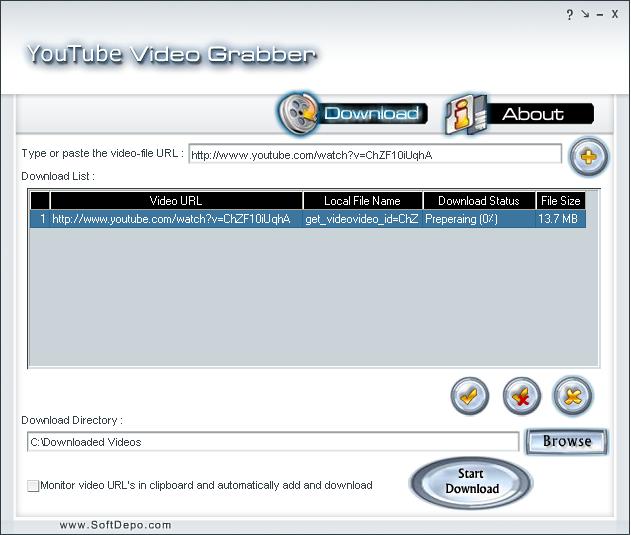Close the YouTube Video Grabber window
The height and width of the screenshot is (535, 631).
(x=615, y=14)
